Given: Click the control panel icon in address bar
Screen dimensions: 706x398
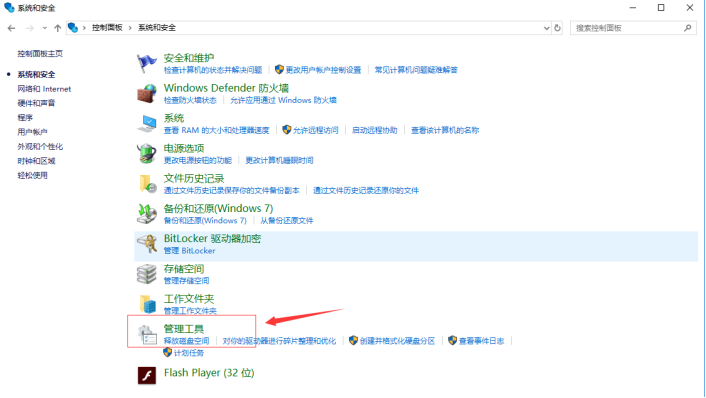Looking at the screenshot, I should click(72, 28).
